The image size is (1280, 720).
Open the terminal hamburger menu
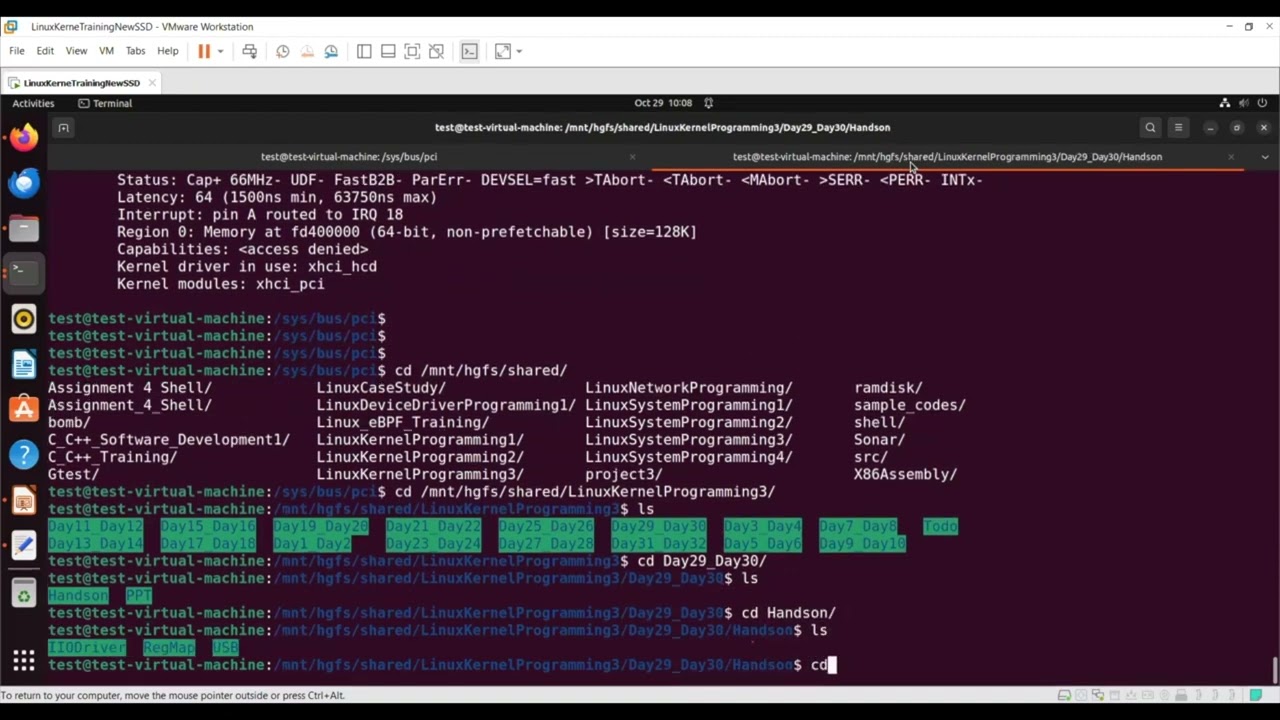(x=1178, y=128)
